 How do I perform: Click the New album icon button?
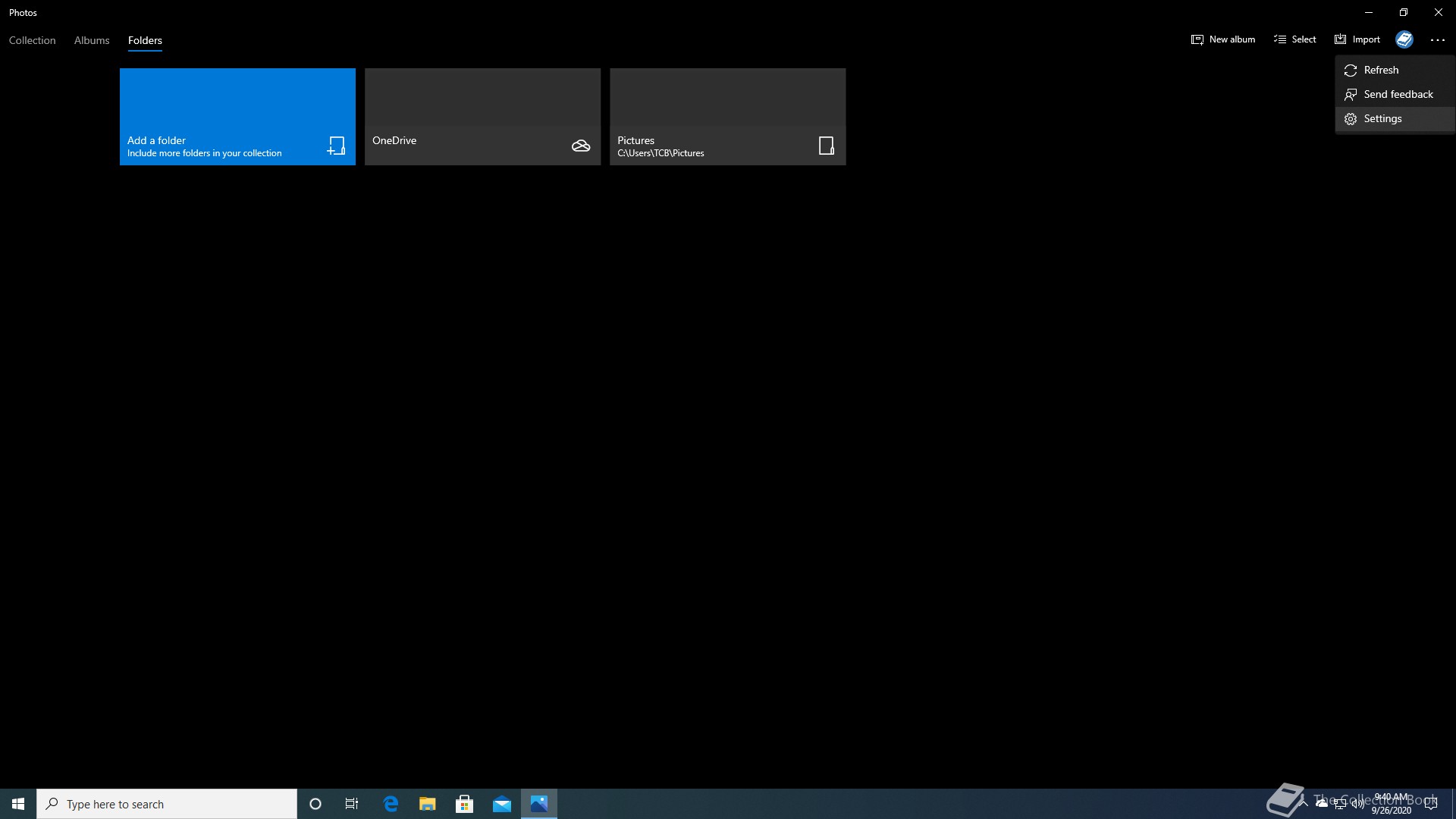[1222, 39]
